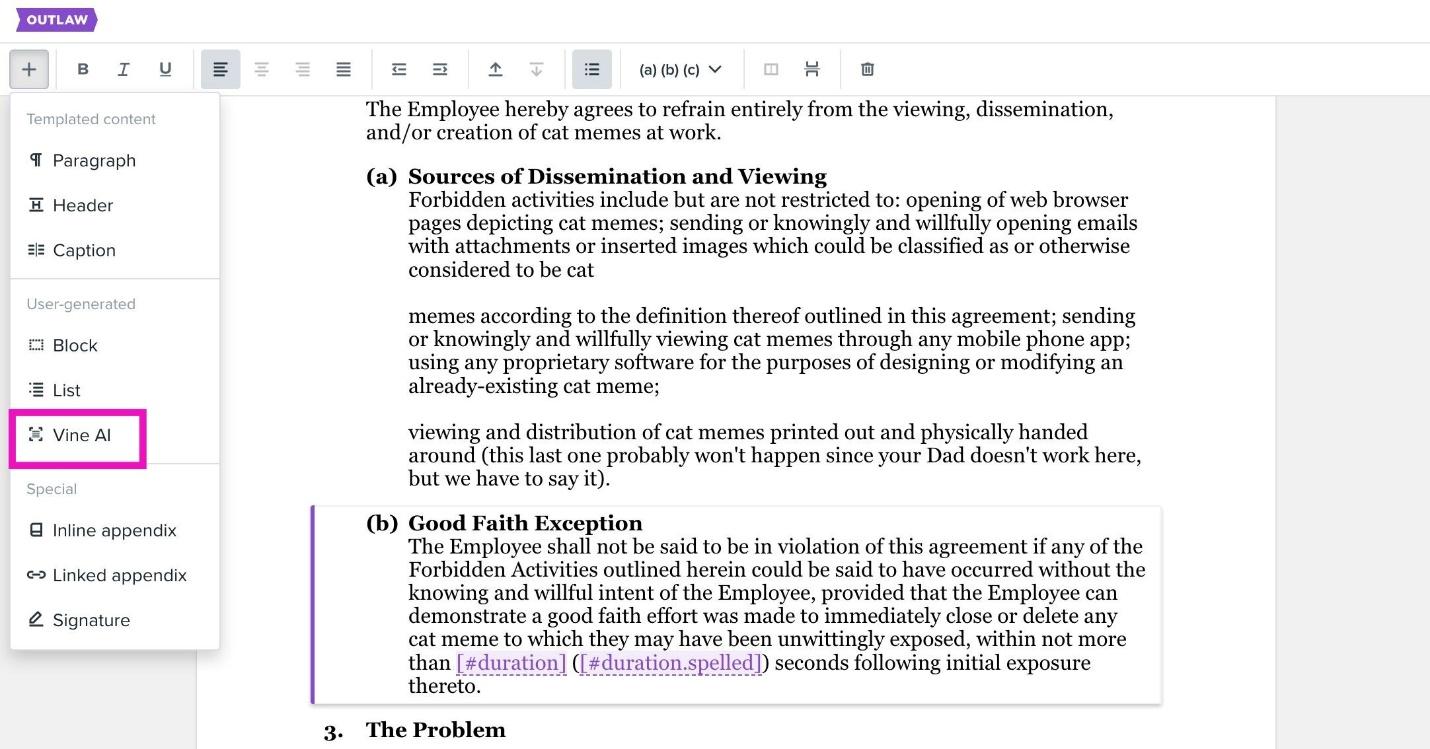The width and height of the screenshot is (1430, 749).
Task: Click the column layout icon
Action: coord(771,69)
